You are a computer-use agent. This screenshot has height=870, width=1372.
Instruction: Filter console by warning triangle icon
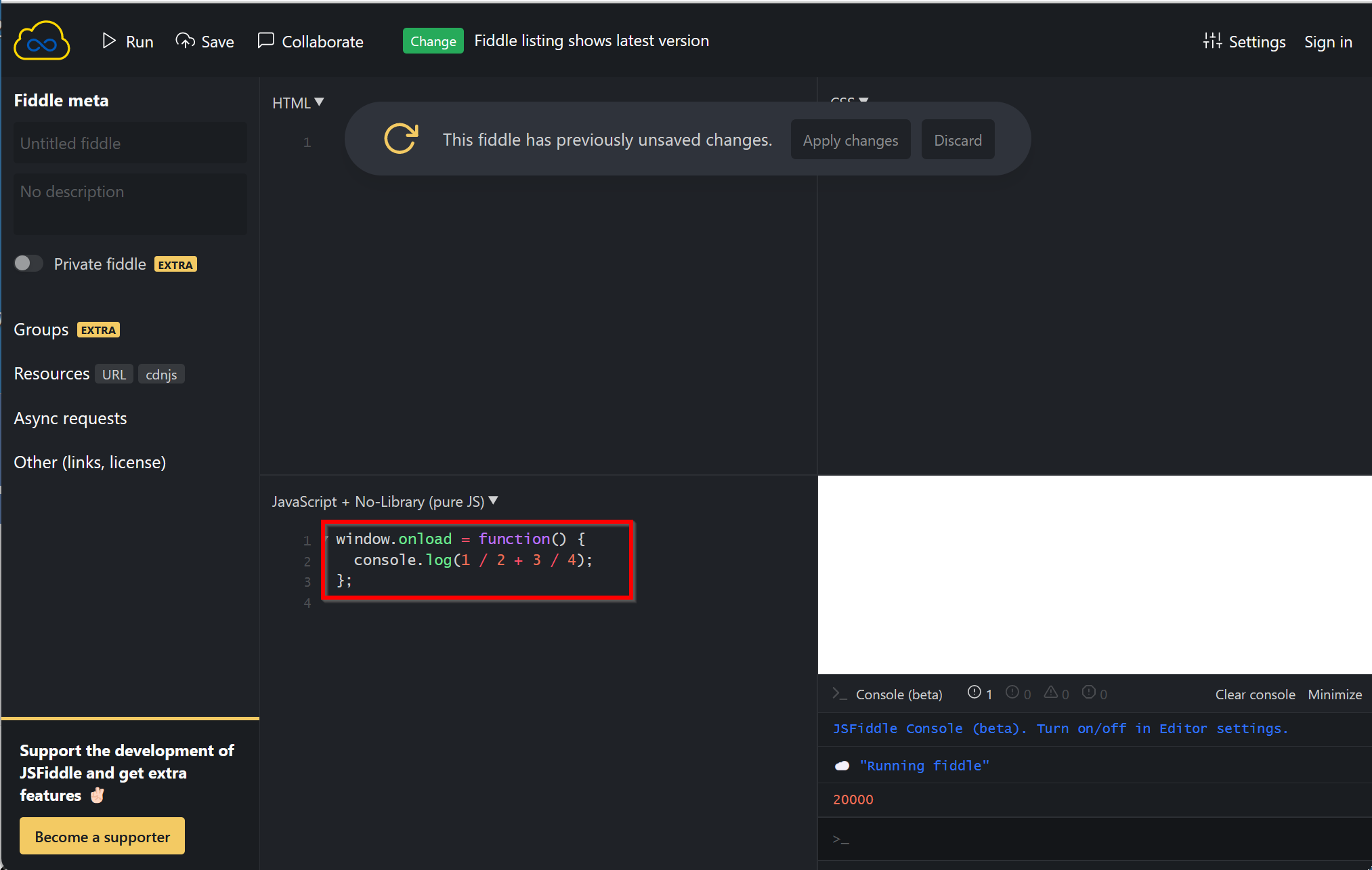[x=1056, y=693]
